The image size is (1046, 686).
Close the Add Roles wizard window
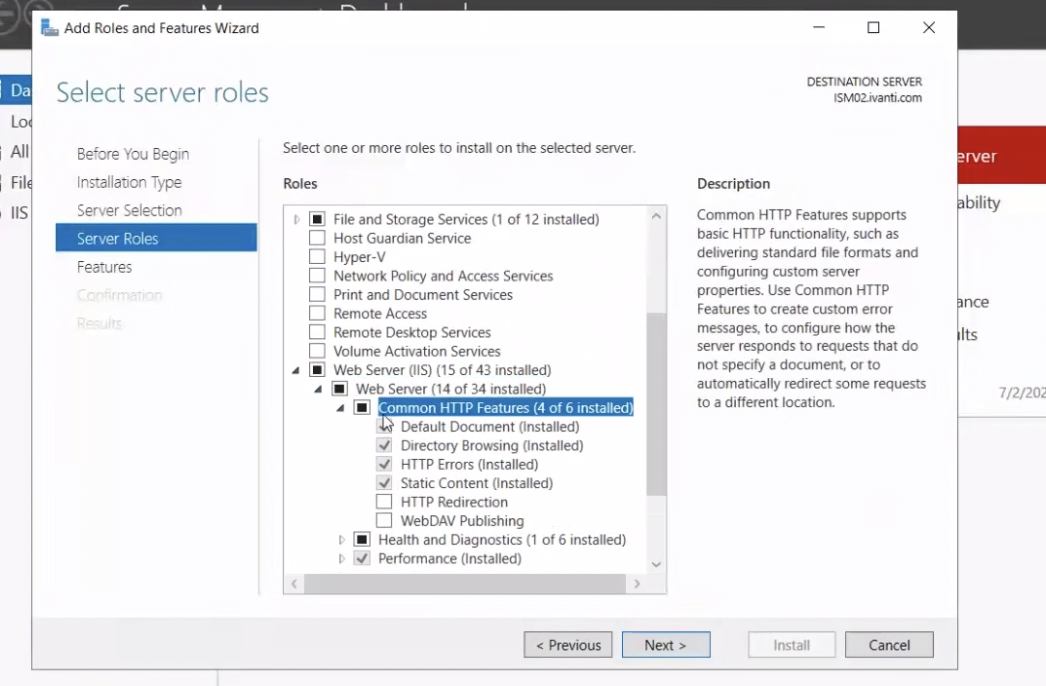[929, 28]
